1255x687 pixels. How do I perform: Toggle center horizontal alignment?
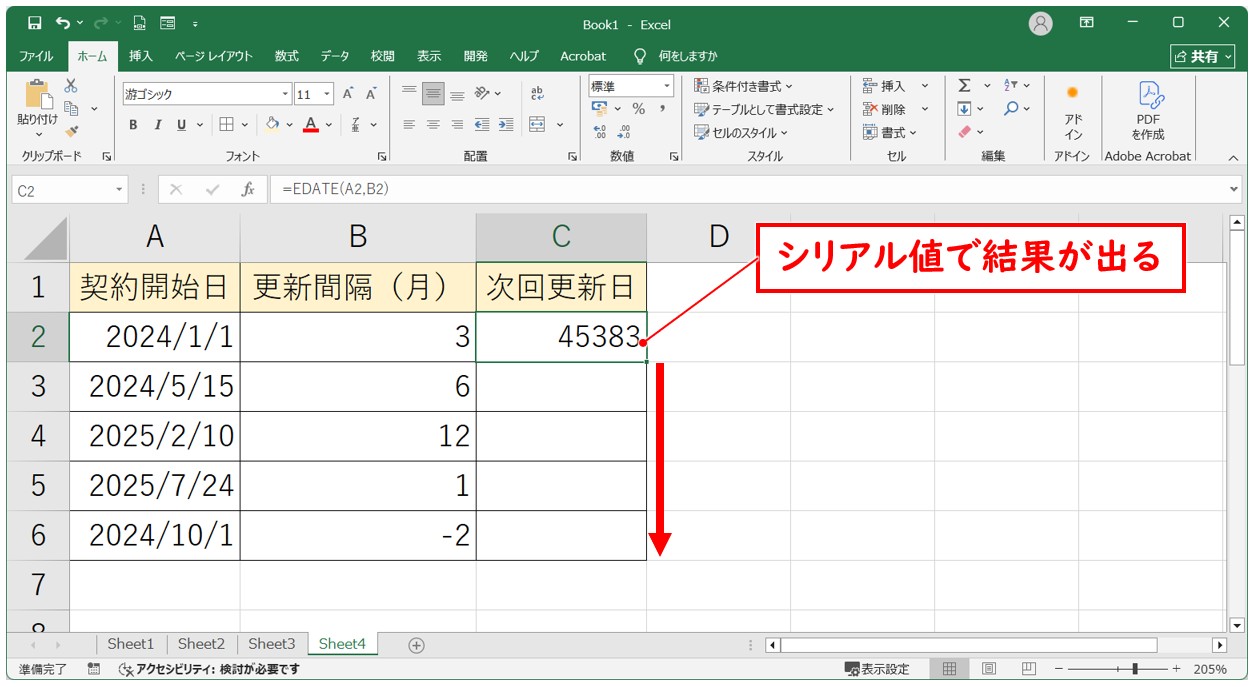point(433,125)
